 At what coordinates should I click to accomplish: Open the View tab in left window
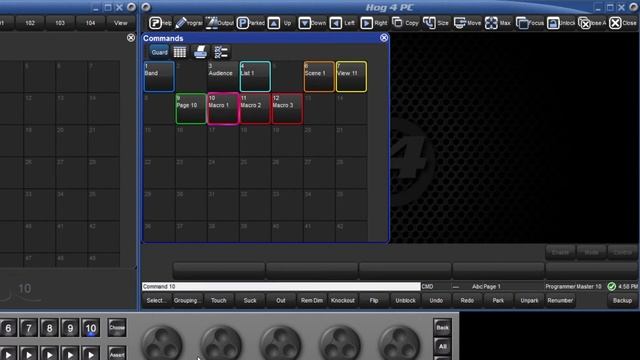tap(120, 23)
